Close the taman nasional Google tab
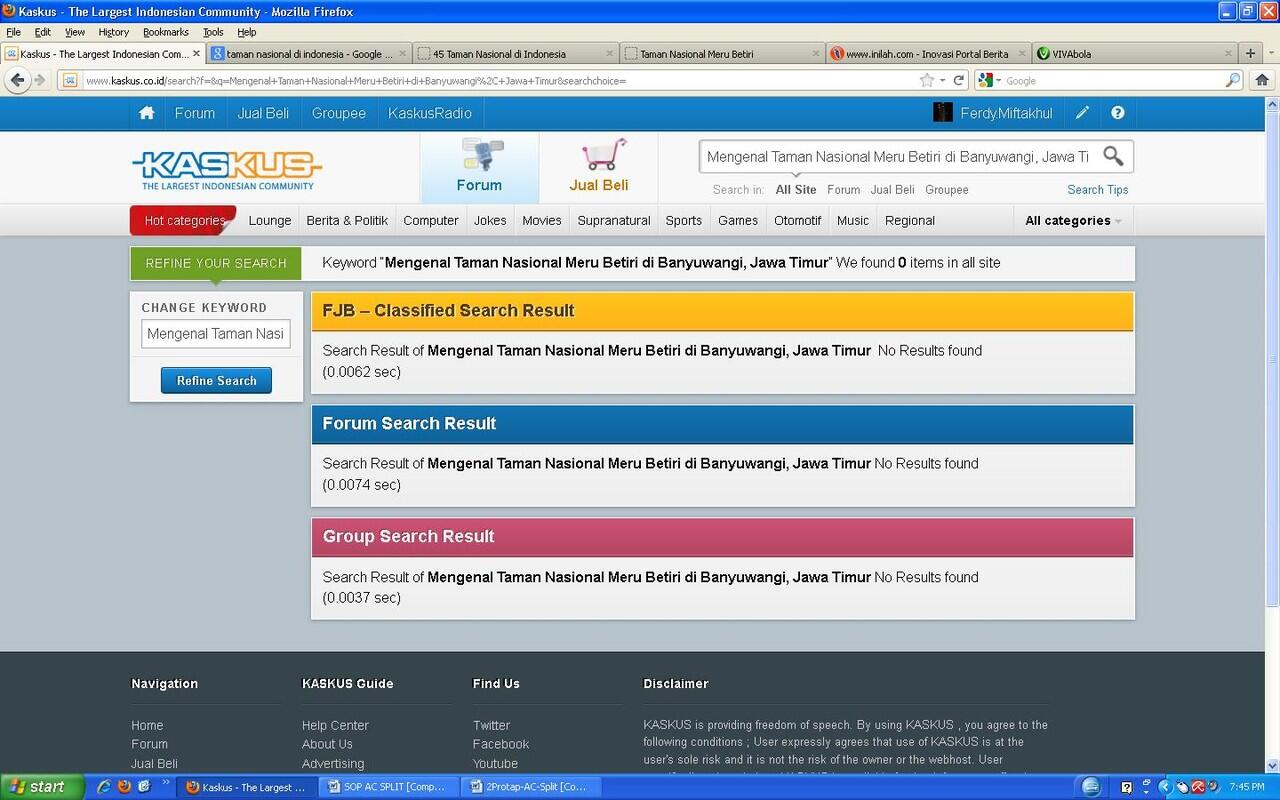Image resolution: width=1280 pixels, height=800 pixels. [402, 53]
